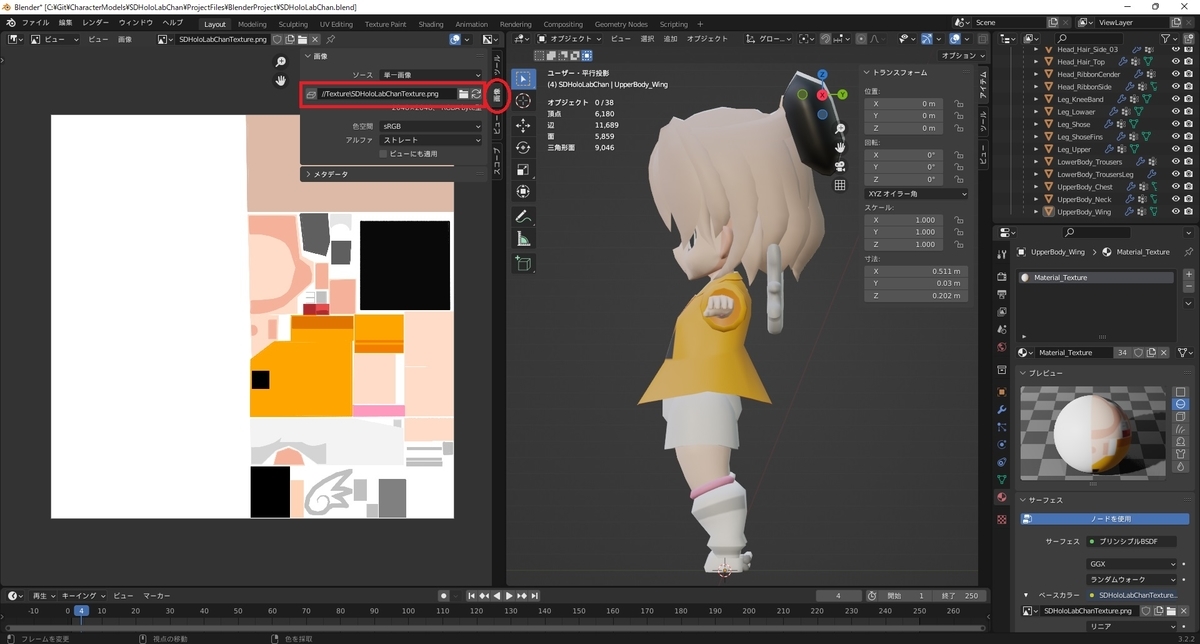
Task: Hide UpperBody_Chest with its eye icon
Action: (x=1175, y=187)
